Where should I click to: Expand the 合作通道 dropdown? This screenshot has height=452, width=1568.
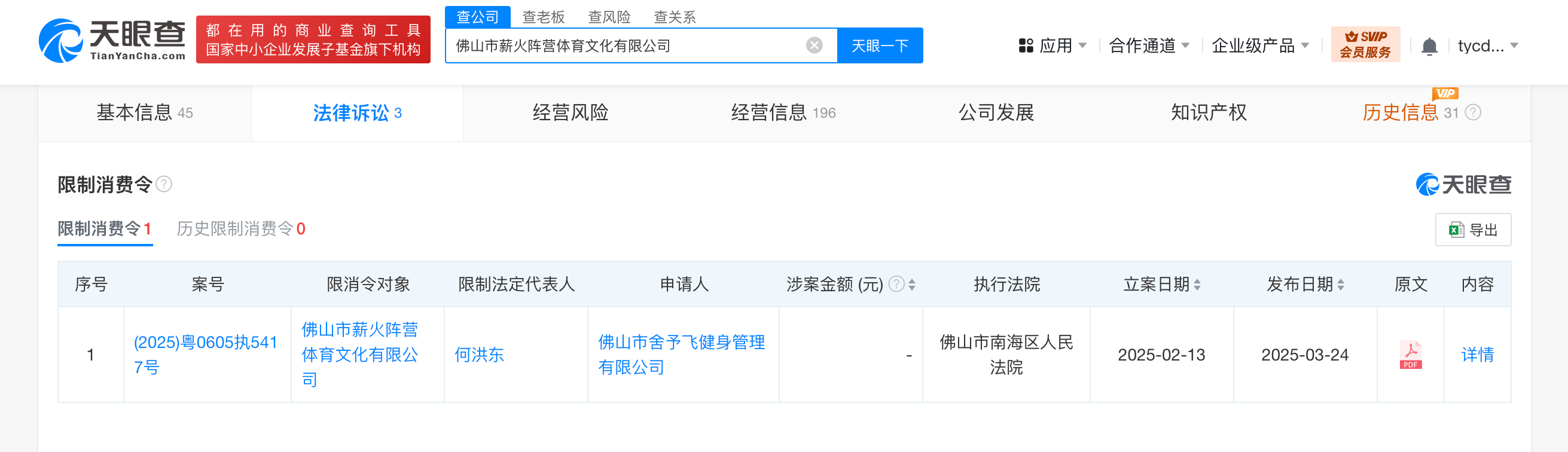coord(1149,45)
